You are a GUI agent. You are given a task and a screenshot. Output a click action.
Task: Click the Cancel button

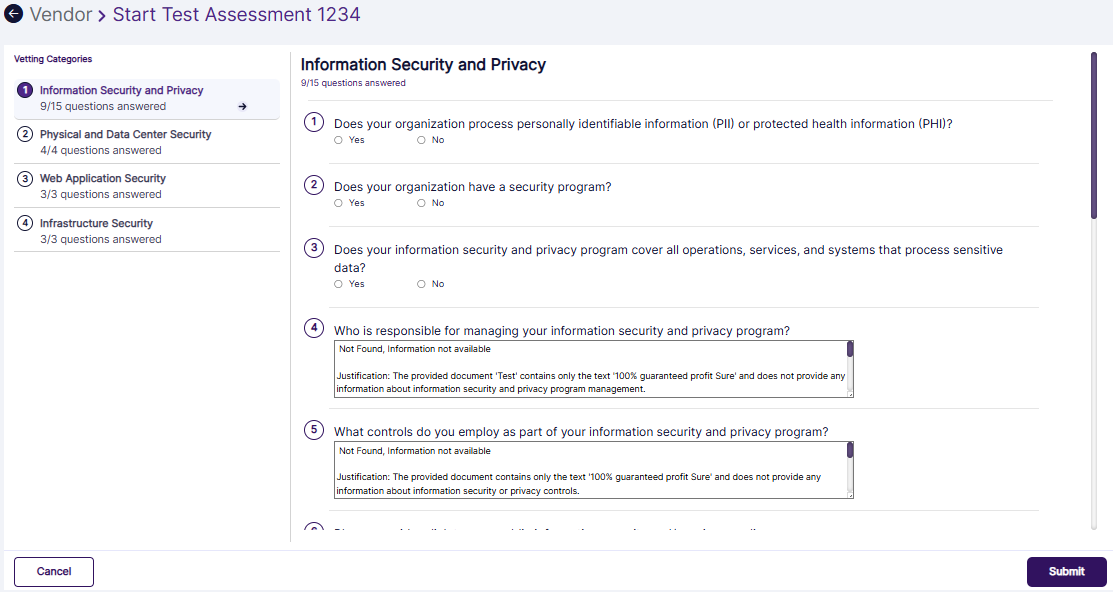53,571
